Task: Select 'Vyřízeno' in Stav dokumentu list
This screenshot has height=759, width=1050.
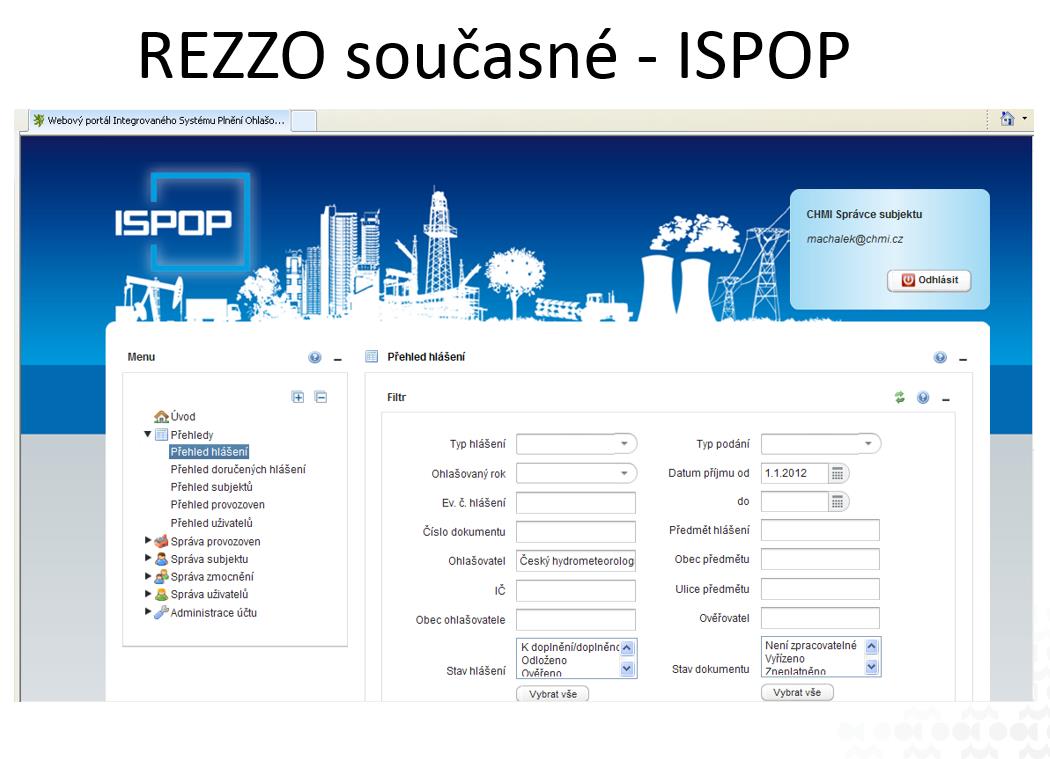Action: pos(785,659)
